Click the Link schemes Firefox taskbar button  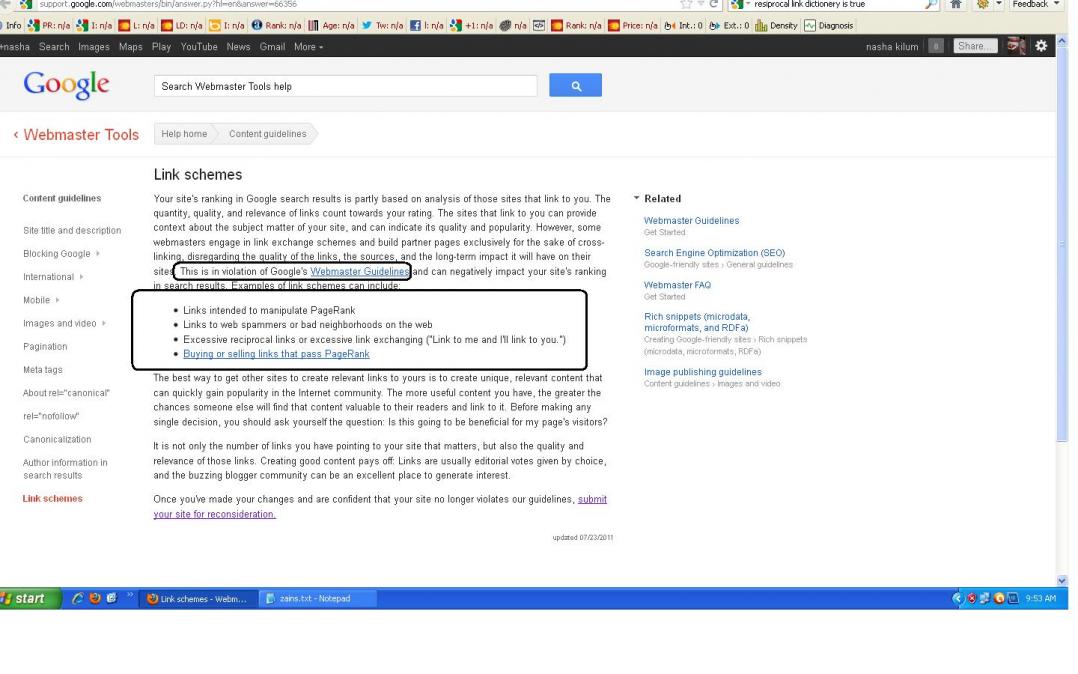199,598
